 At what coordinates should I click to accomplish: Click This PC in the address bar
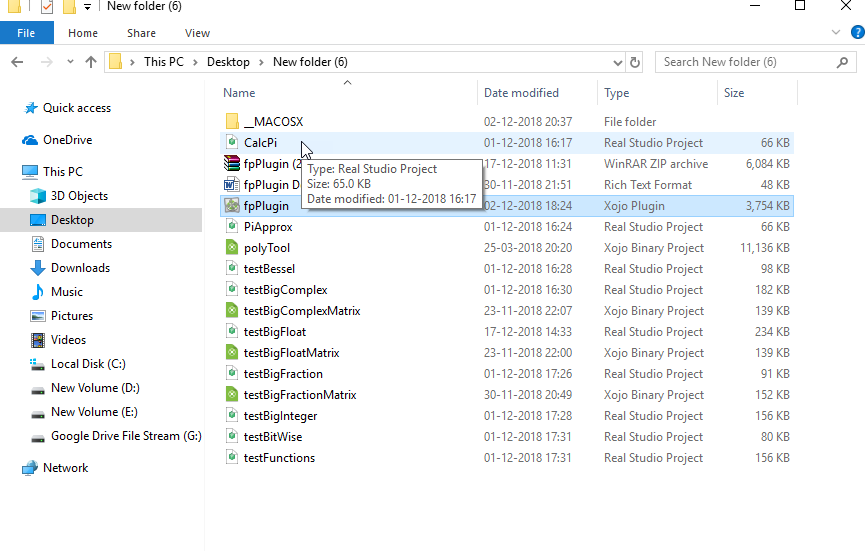163,62
